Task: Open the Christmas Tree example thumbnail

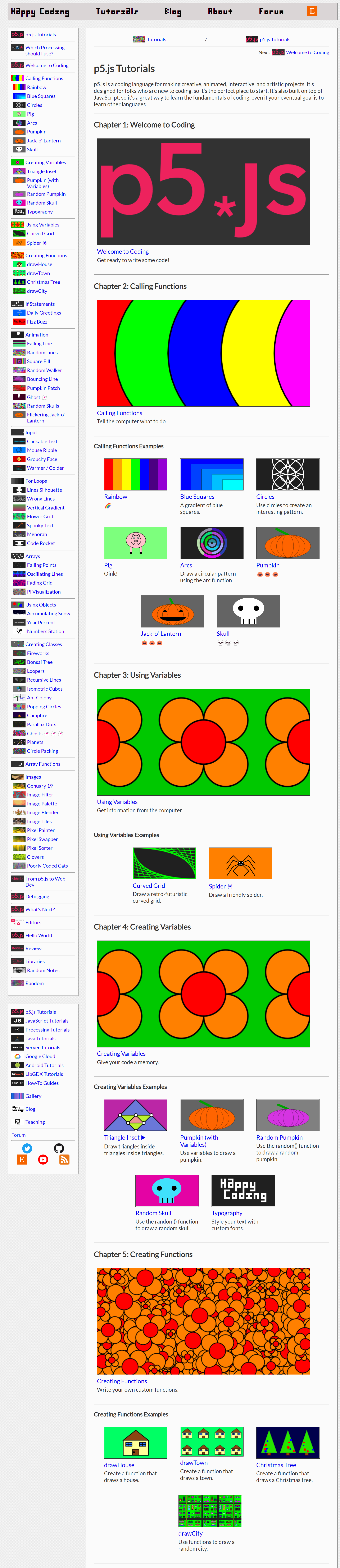Action: [288, 1443]
